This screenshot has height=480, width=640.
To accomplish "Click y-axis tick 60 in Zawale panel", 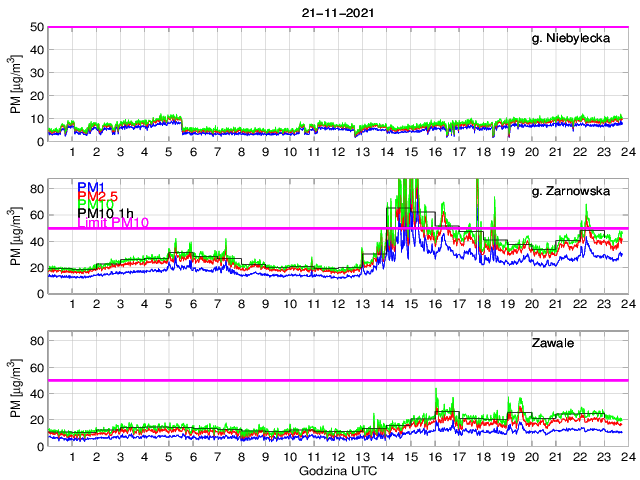I will tap(37, 367).
